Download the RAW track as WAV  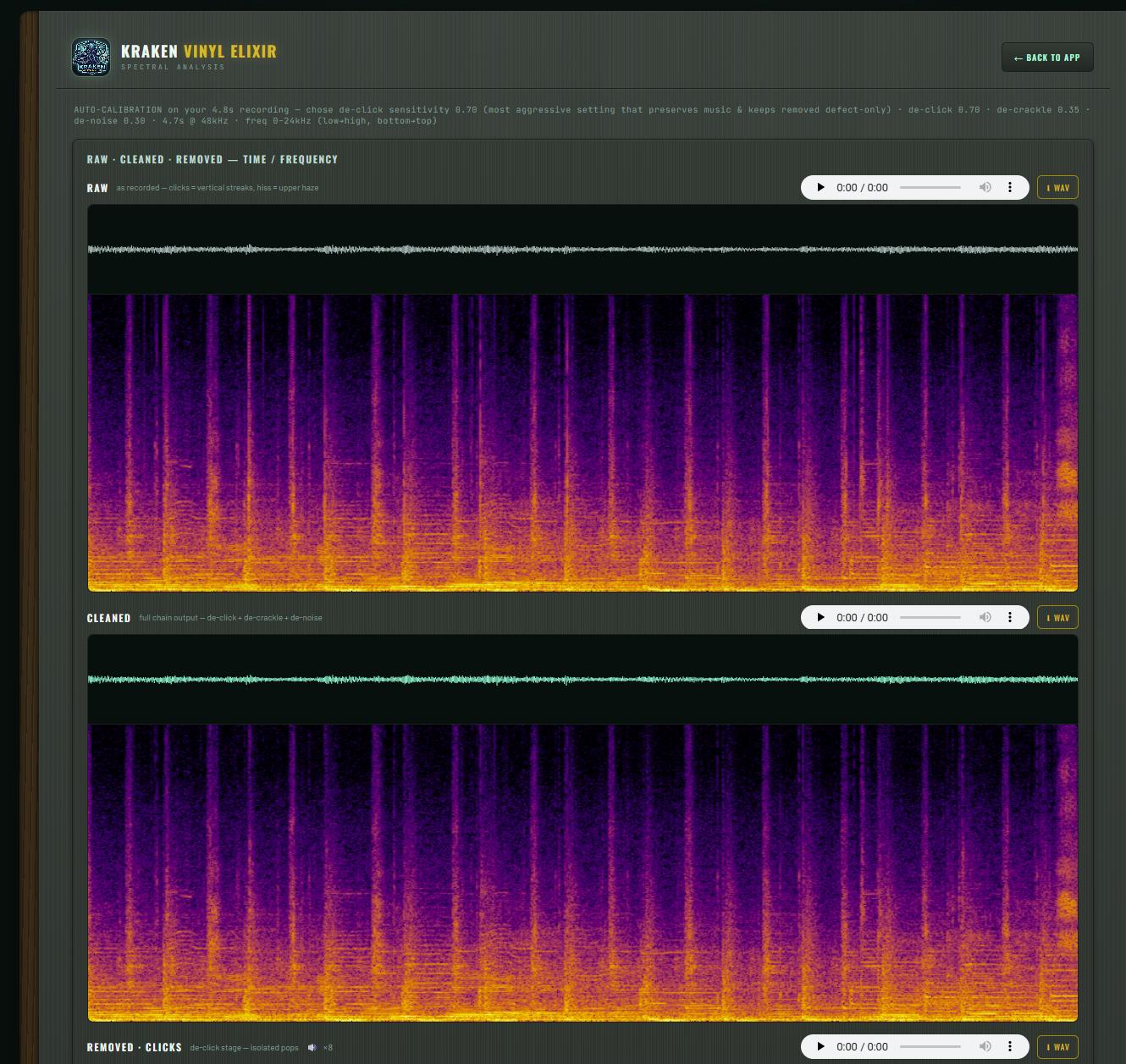(x=1057, y=188)
